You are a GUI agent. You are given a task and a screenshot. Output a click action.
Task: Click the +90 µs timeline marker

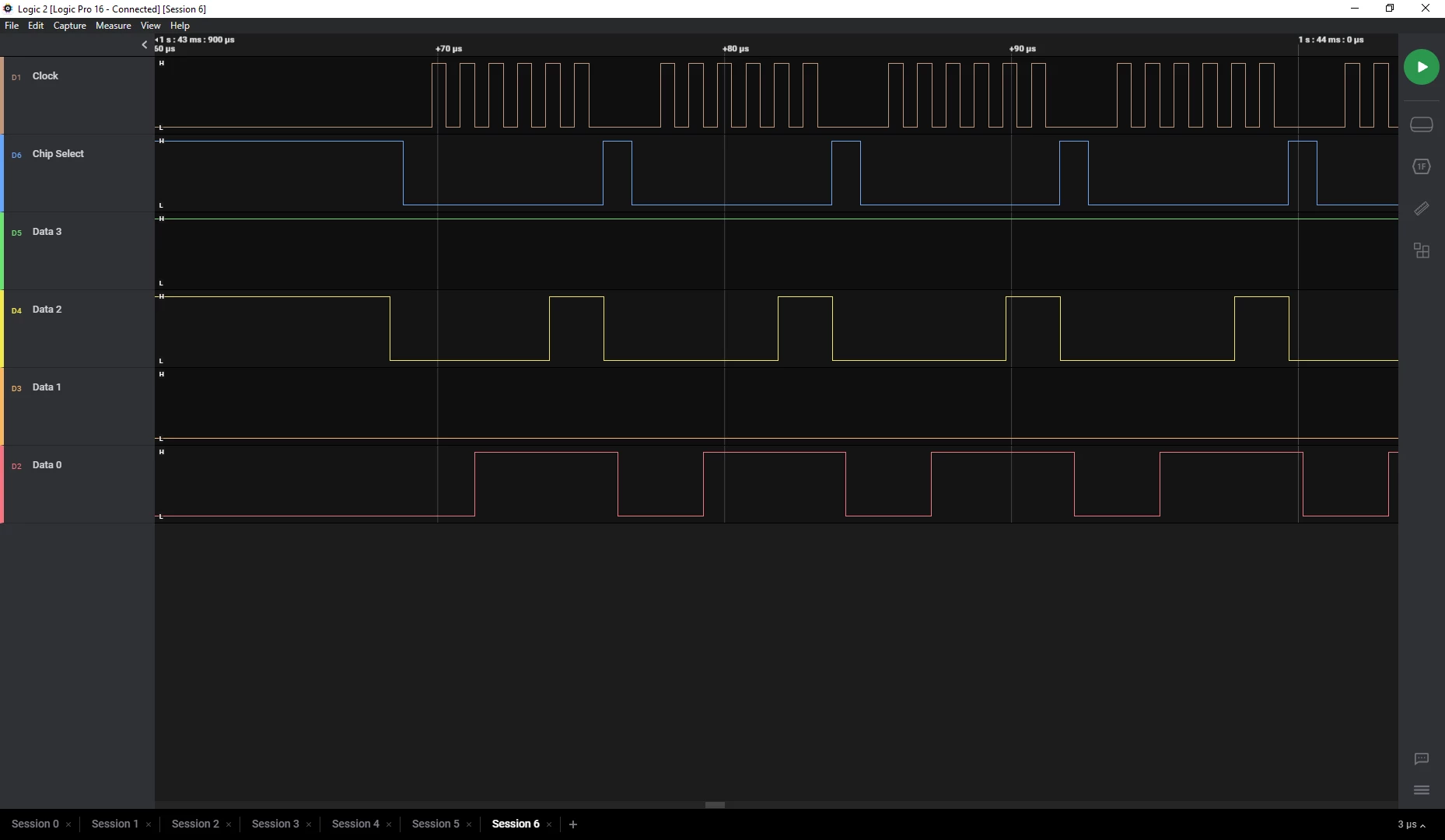1023,48
